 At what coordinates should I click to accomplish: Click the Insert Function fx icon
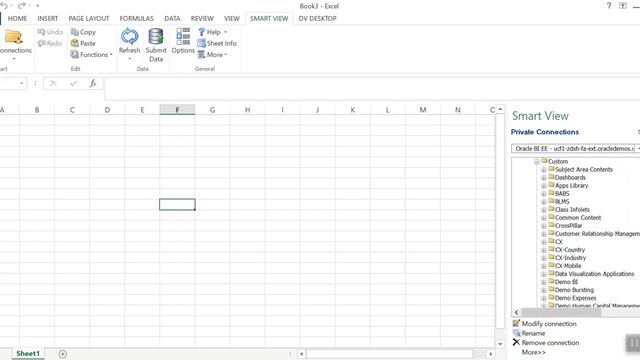[x=93, y=83]
